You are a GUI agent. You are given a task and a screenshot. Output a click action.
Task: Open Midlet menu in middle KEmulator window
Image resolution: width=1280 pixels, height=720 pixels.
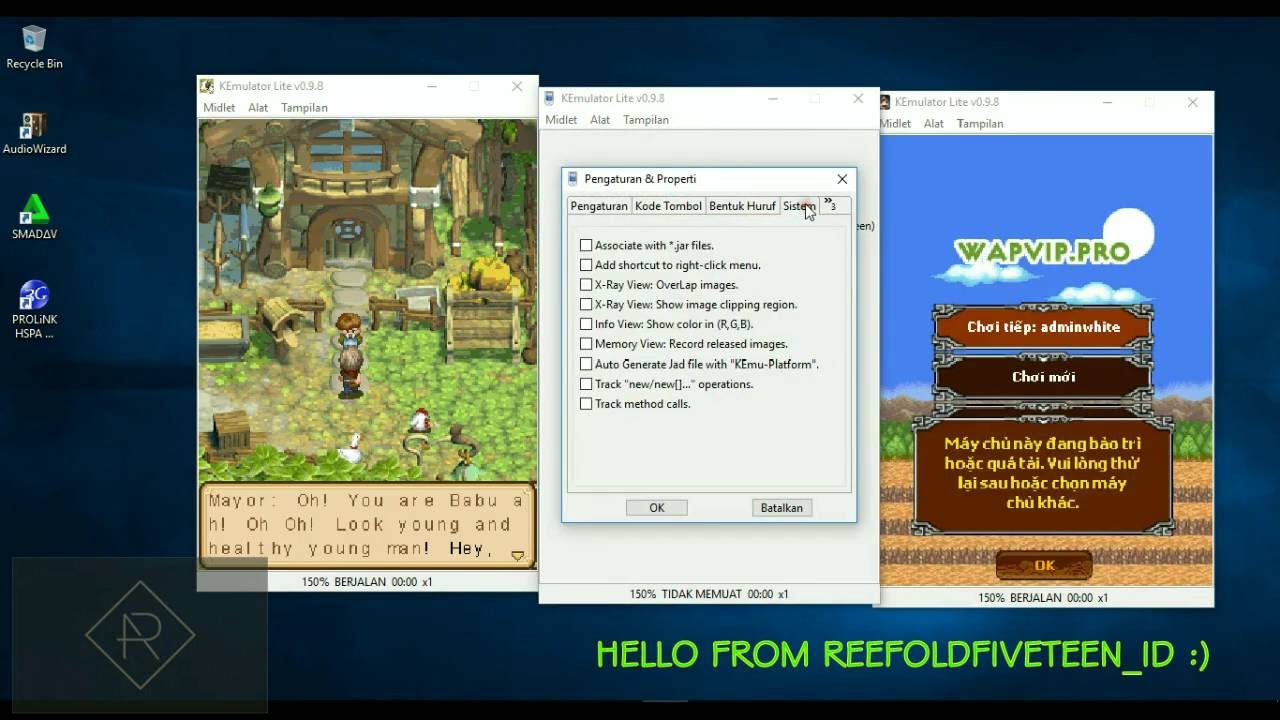point(561,120)
